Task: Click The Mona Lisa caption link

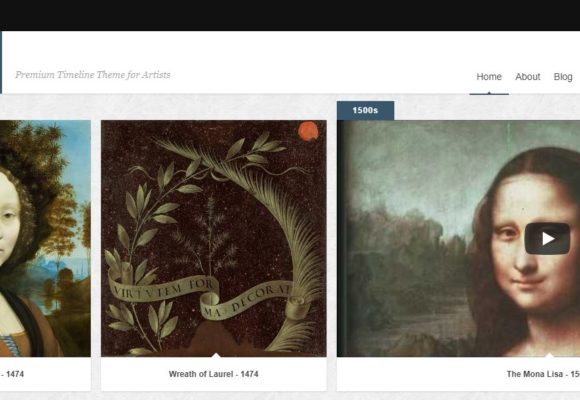Action: (543, 374)
